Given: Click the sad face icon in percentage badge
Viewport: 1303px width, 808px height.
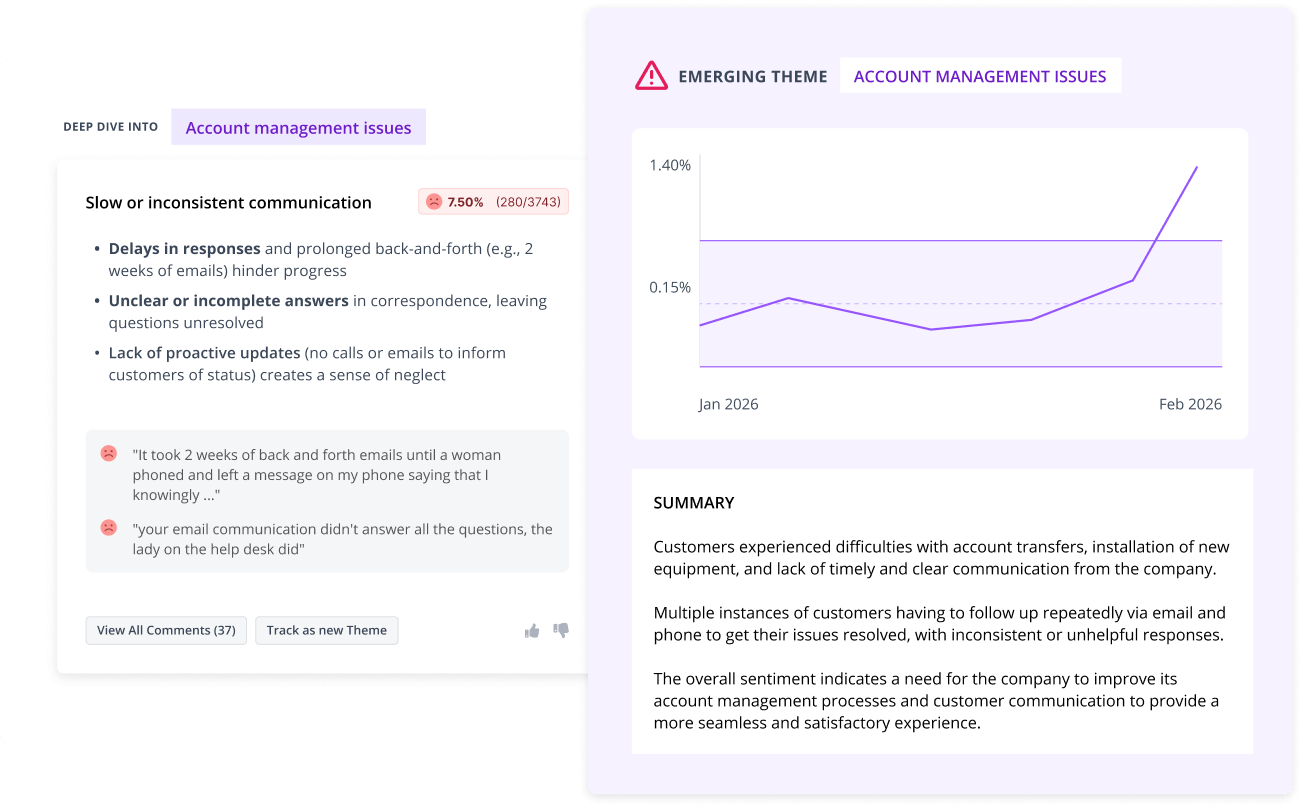Looking at the screenshot, I should 434,202.
